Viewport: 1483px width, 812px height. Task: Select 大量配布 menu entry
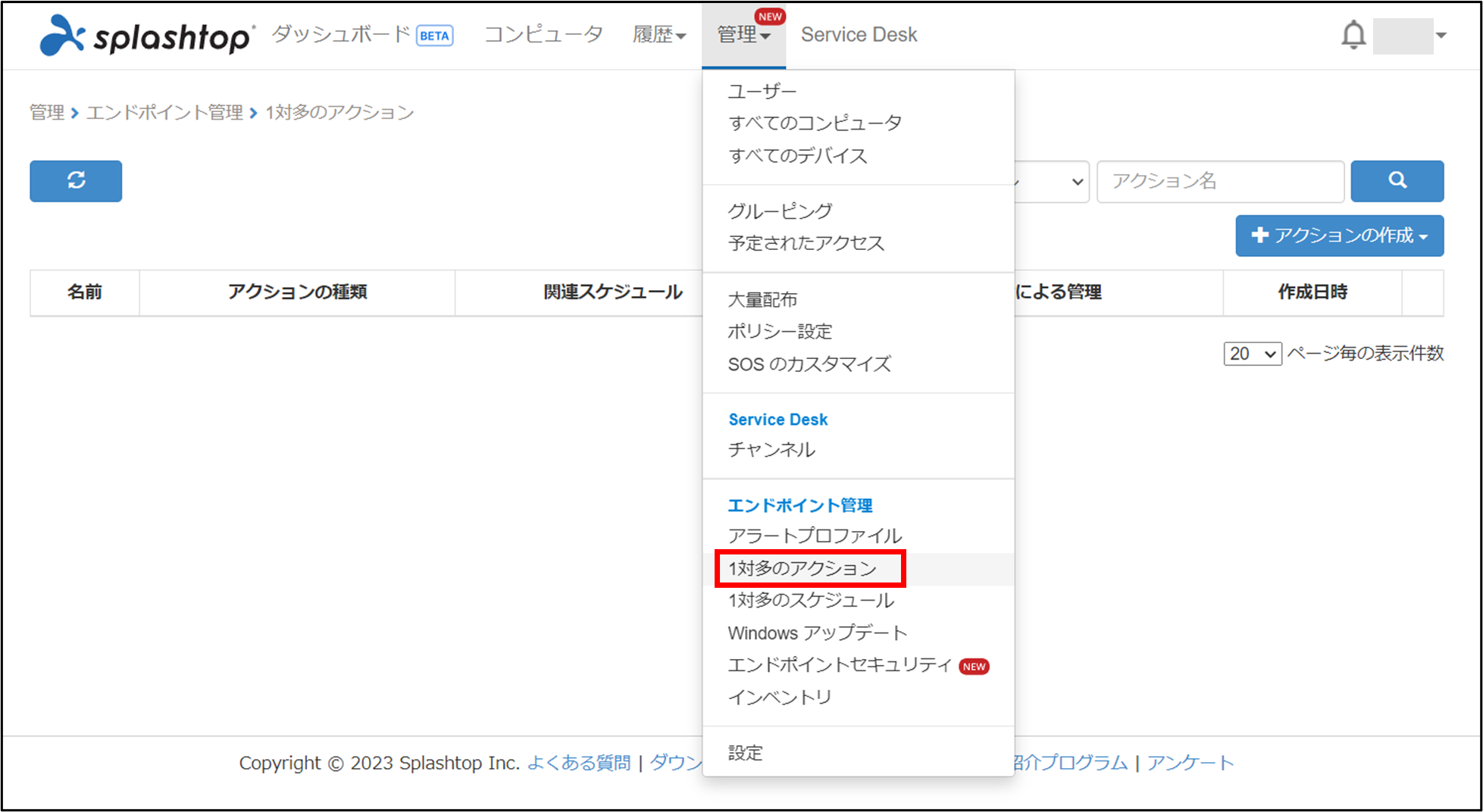[x=762, y=300]
